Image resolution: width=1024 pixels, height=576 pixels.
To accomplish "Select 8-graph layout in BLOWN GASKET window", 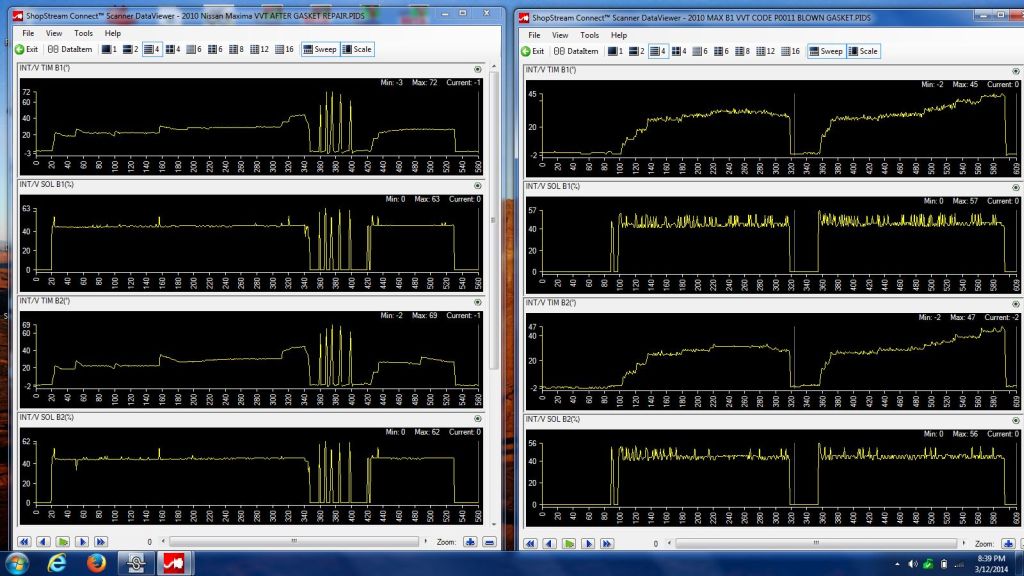I will (x=742, y=51).
